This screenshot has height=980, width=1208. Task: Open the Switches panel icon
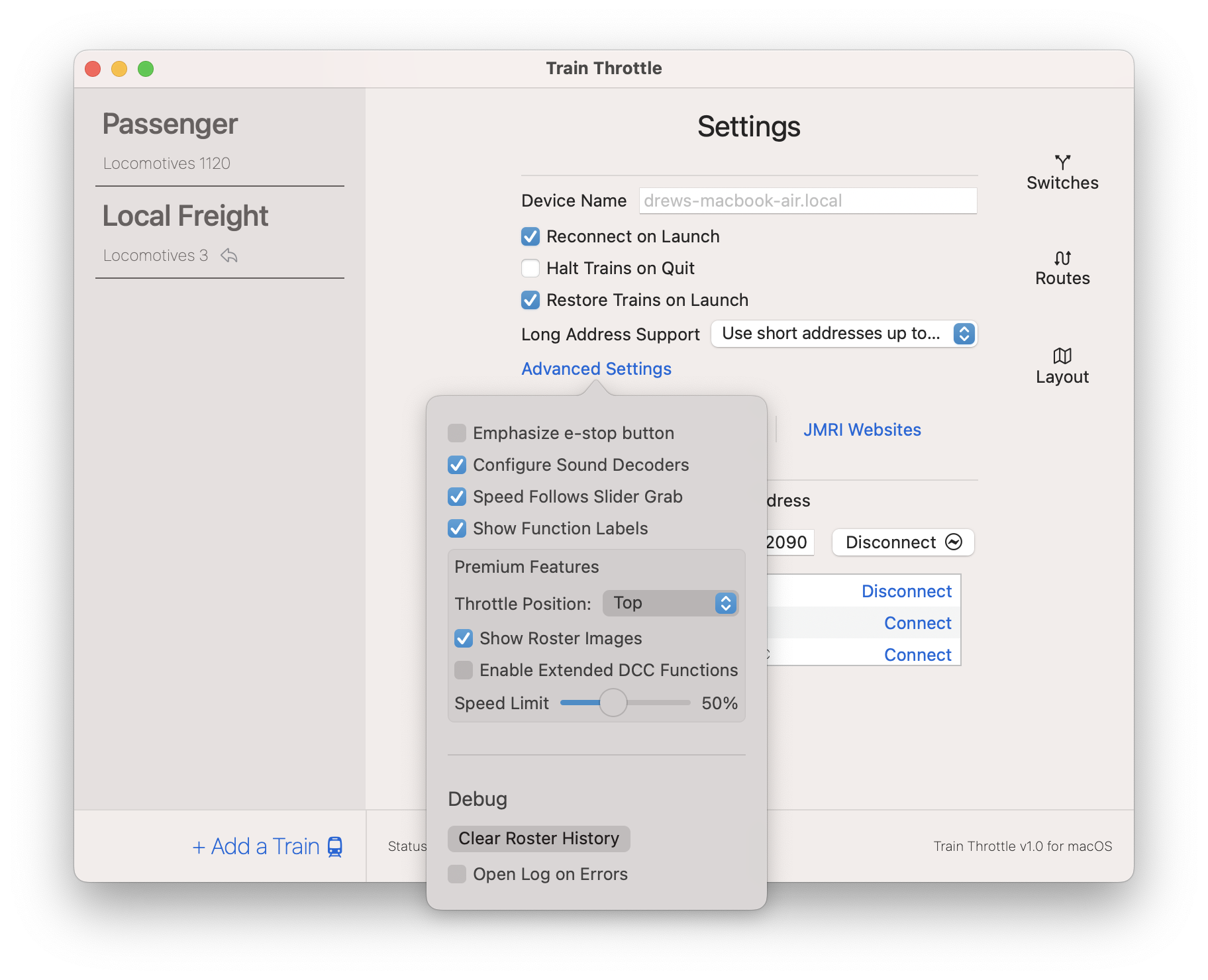point(1062,163)
